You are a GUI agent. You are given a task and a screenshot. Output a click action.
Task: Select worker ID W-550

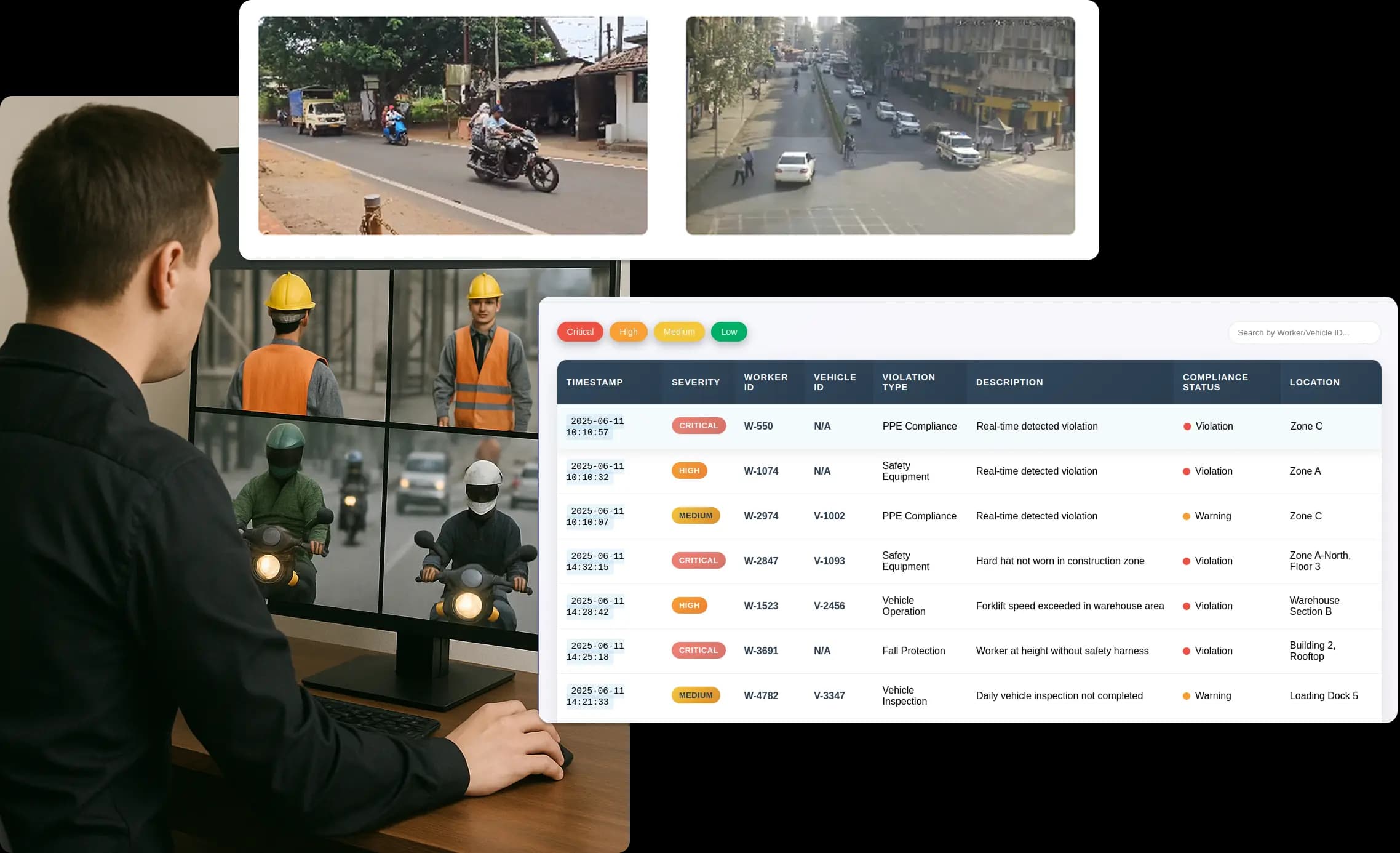(x=758, y=426)
